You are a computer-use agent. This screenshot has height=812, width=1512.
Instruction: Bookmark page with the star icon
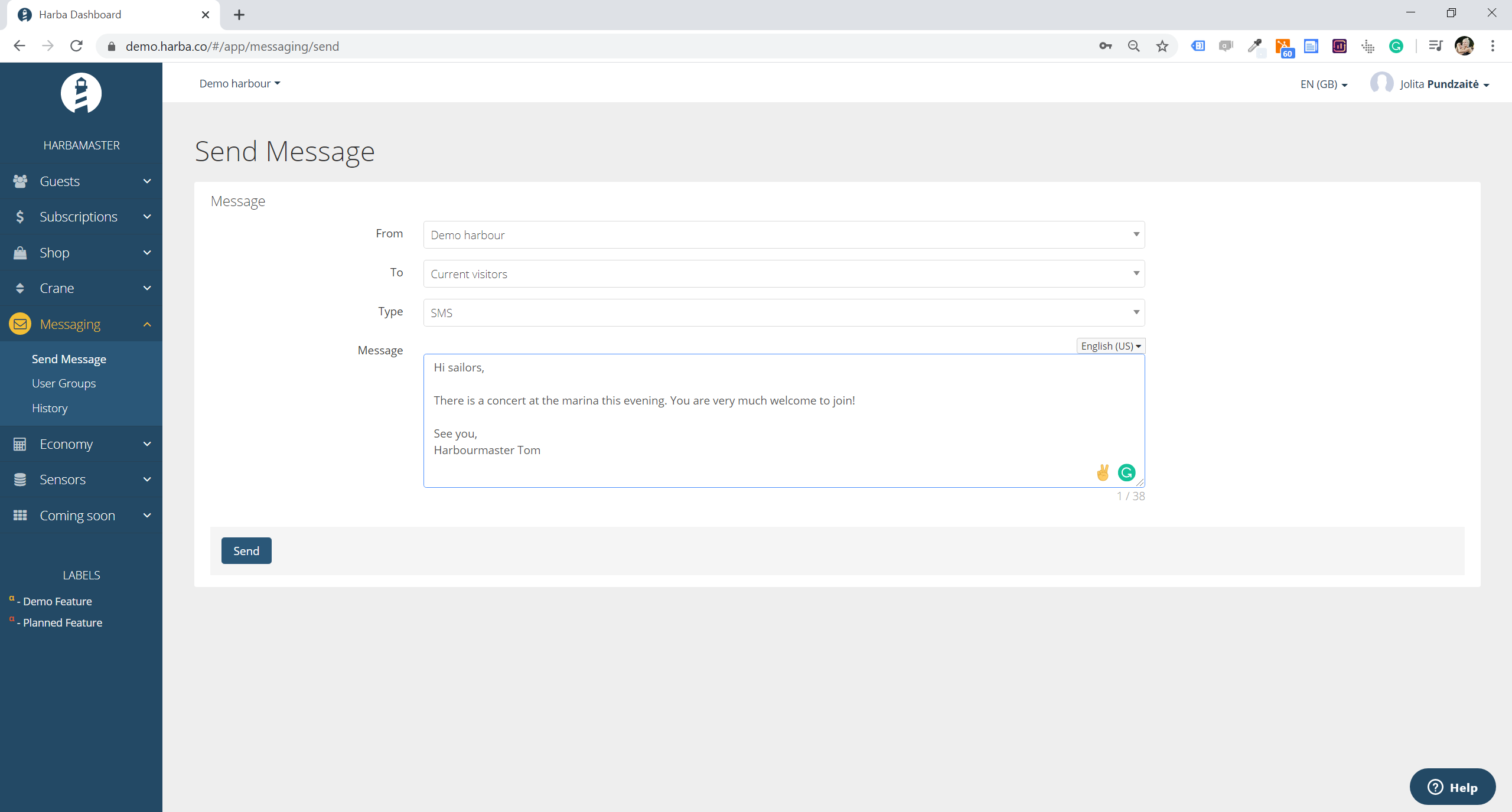click(x=1162, y=46)
